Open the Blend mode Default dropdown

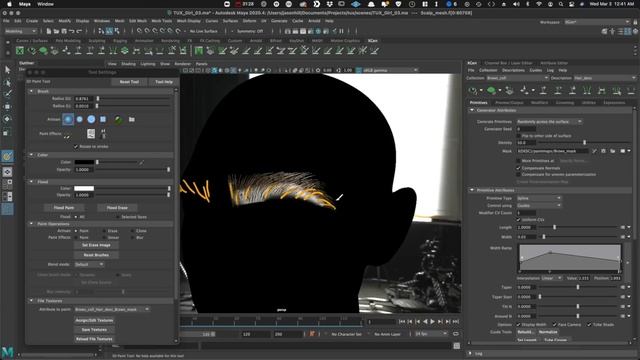click(x=89, y=264)
